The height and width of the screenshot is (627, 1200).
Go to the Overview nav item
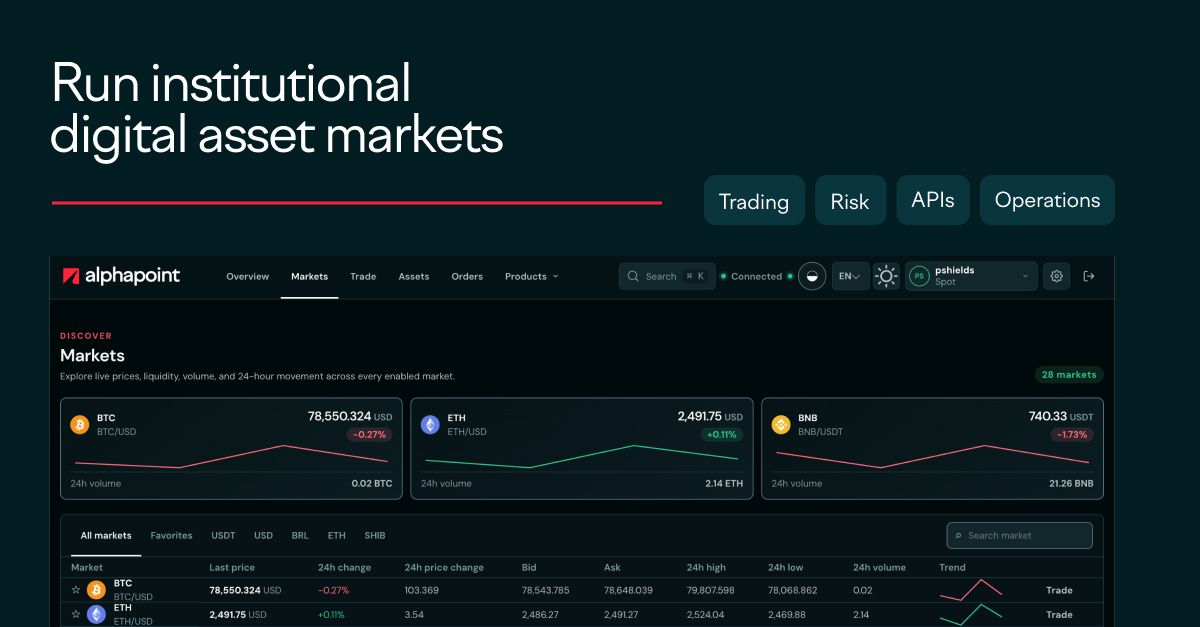tap(248, 276)
